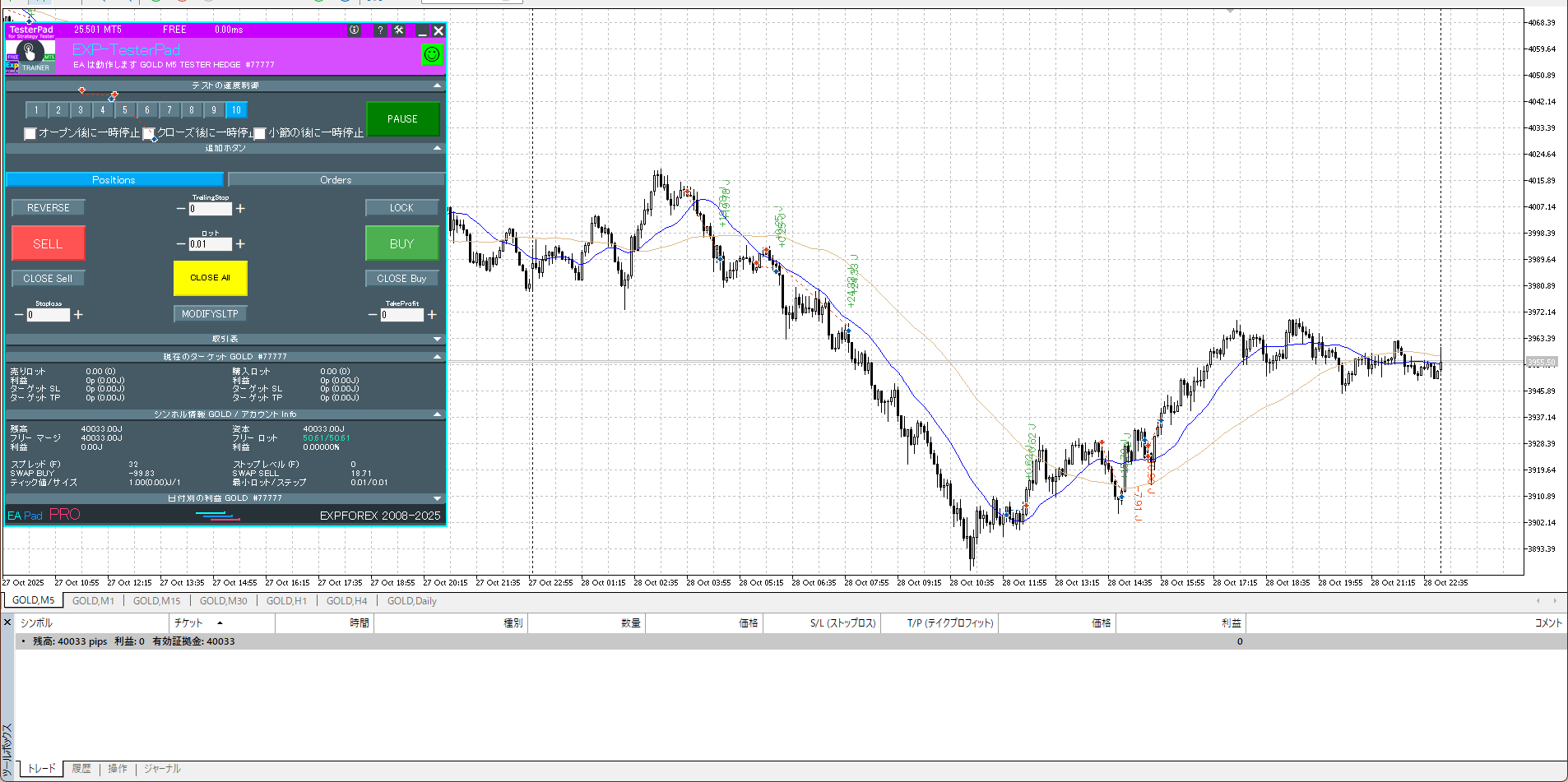Open TesterPad settings tools icon
The width and height of the screenshot is (1568, 782).
pyautogui.click(x=399, y=30)
